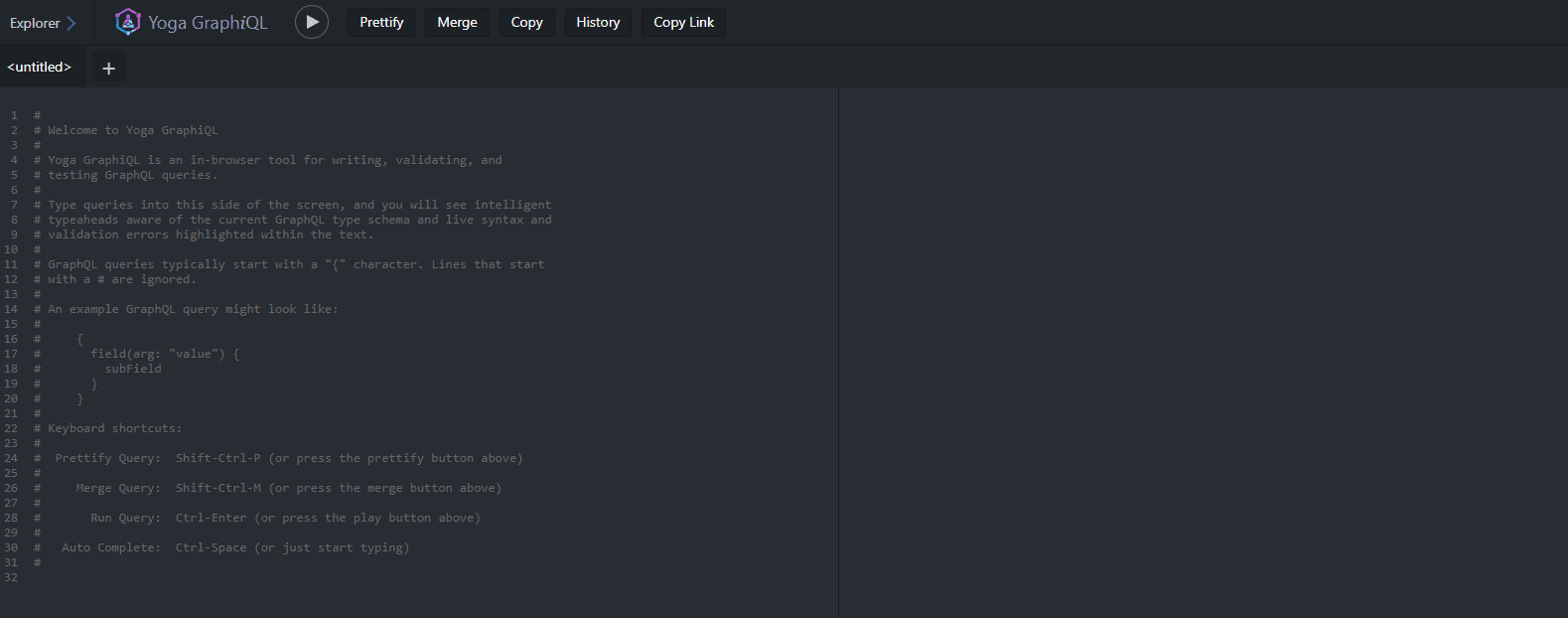Add a new query tab

click(x=109, y=68)
